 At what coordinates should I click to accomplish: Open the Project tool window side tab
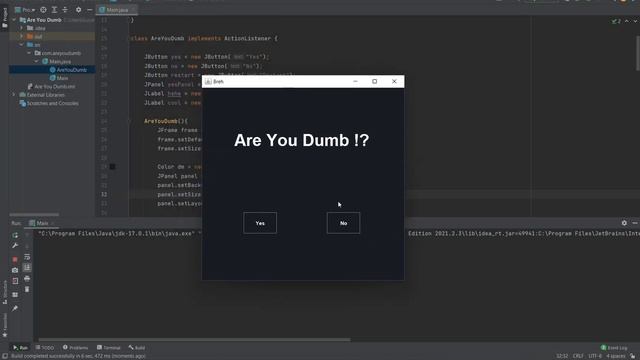(x=4, y=18)
